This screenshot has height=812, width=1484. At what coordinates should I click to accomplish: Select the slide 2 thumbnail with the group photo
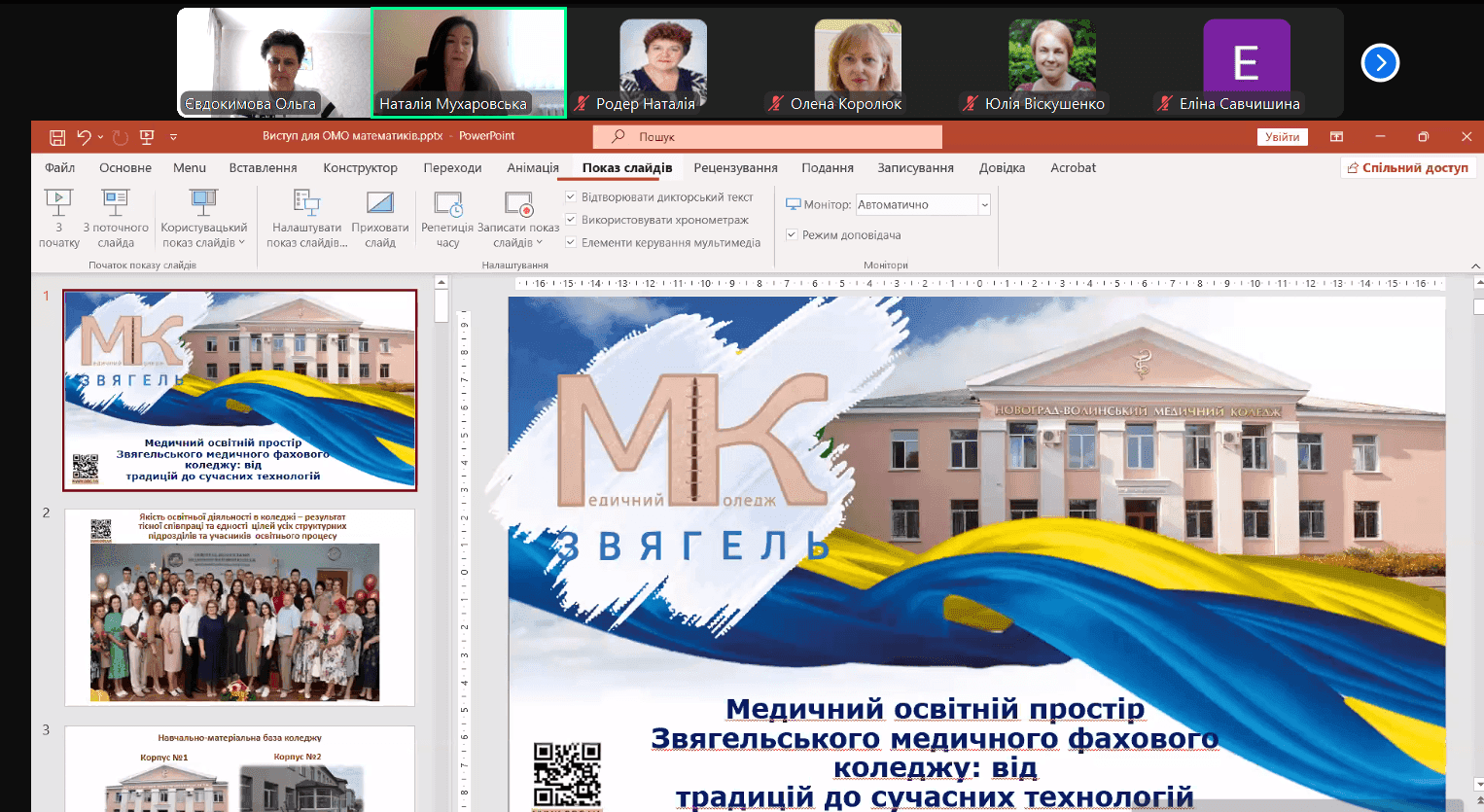[239, 608]
